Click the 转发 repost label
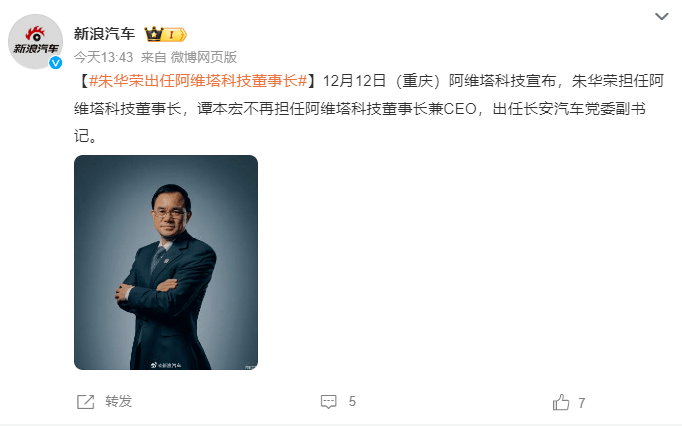This screenshot has width=682, height=426. [x=118, y=401]
